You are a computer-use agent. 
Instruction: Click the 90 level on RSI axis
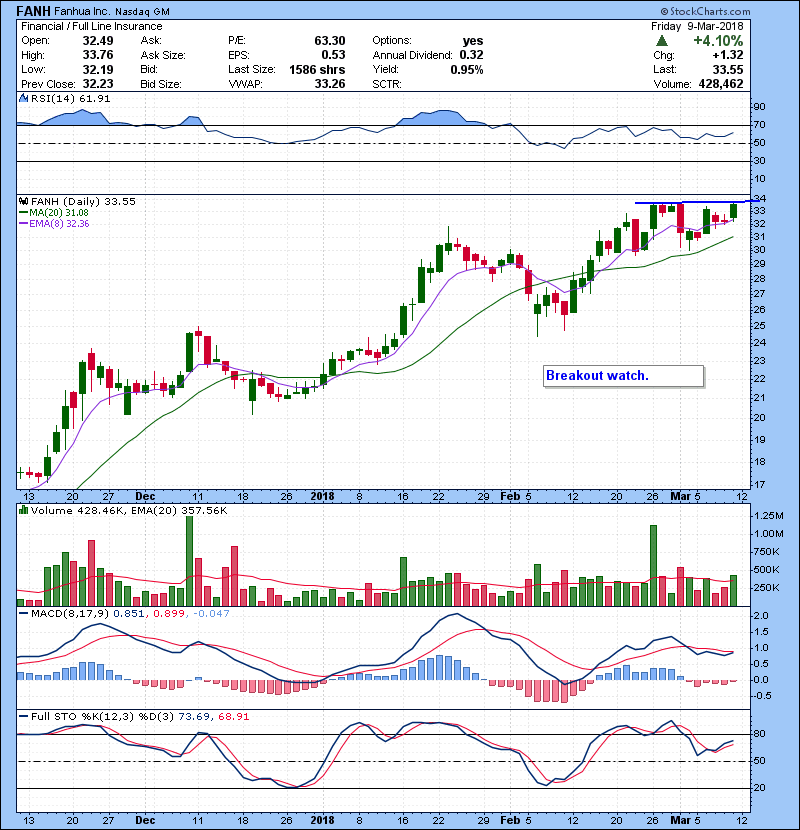(759, 107)
